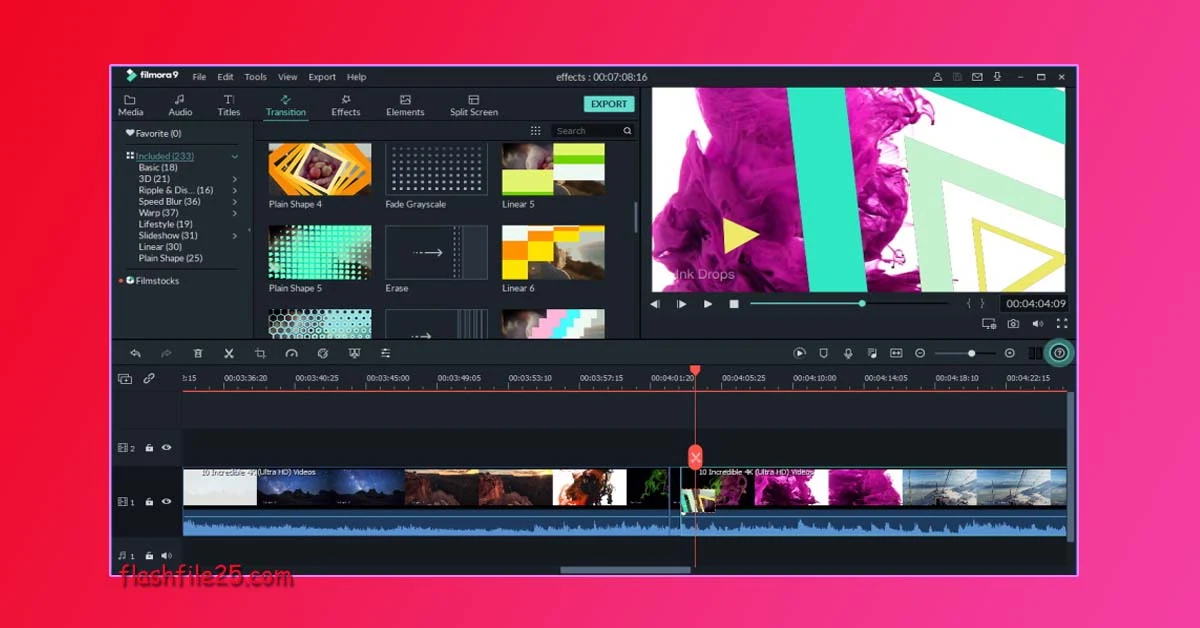Click the Add Track manager icon
The width and height of the screenshot is (1200, 628).
tap(125, 379)
